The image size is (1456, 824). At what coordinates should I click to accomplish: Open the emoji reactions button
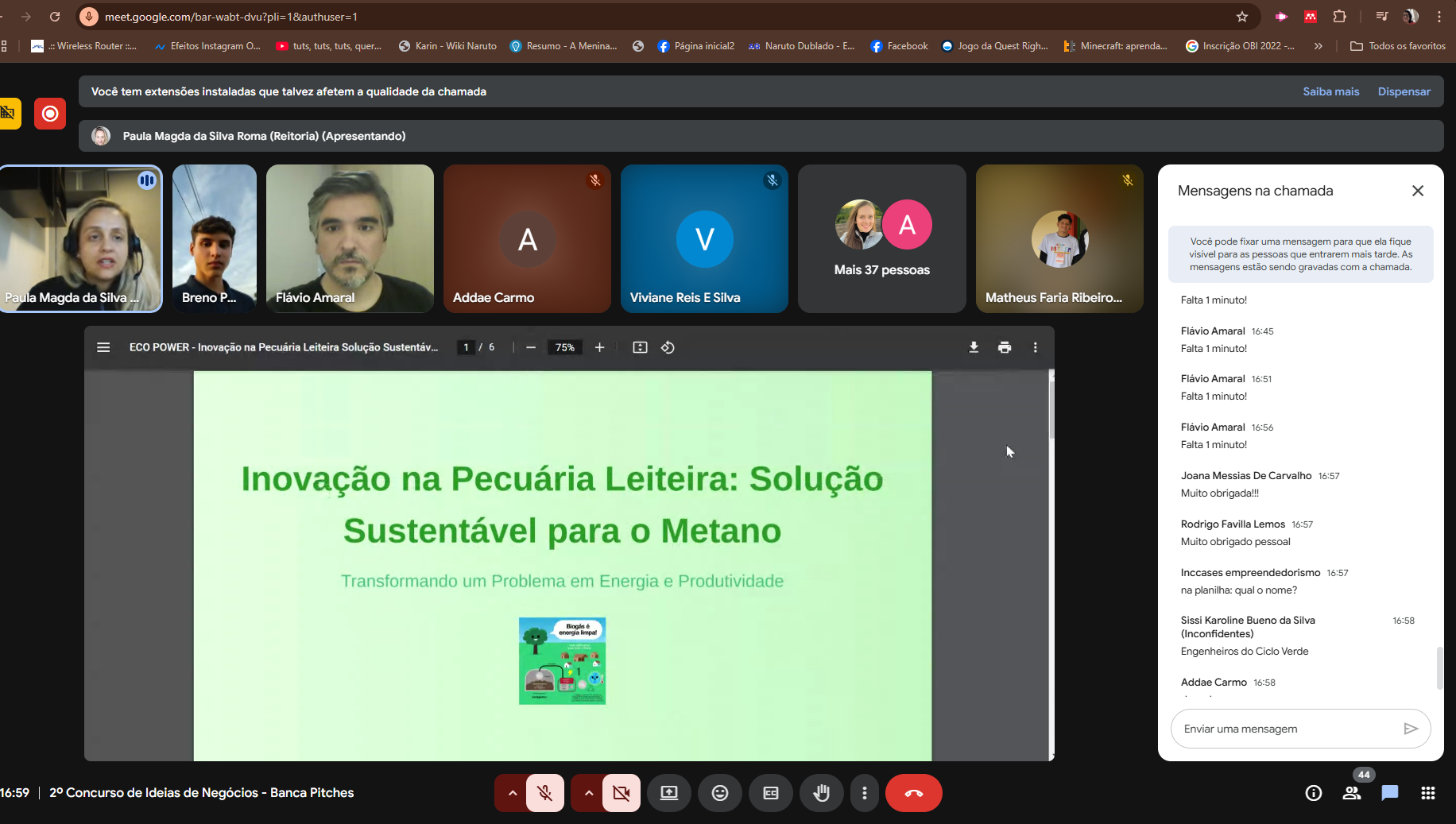pos(719,793)
